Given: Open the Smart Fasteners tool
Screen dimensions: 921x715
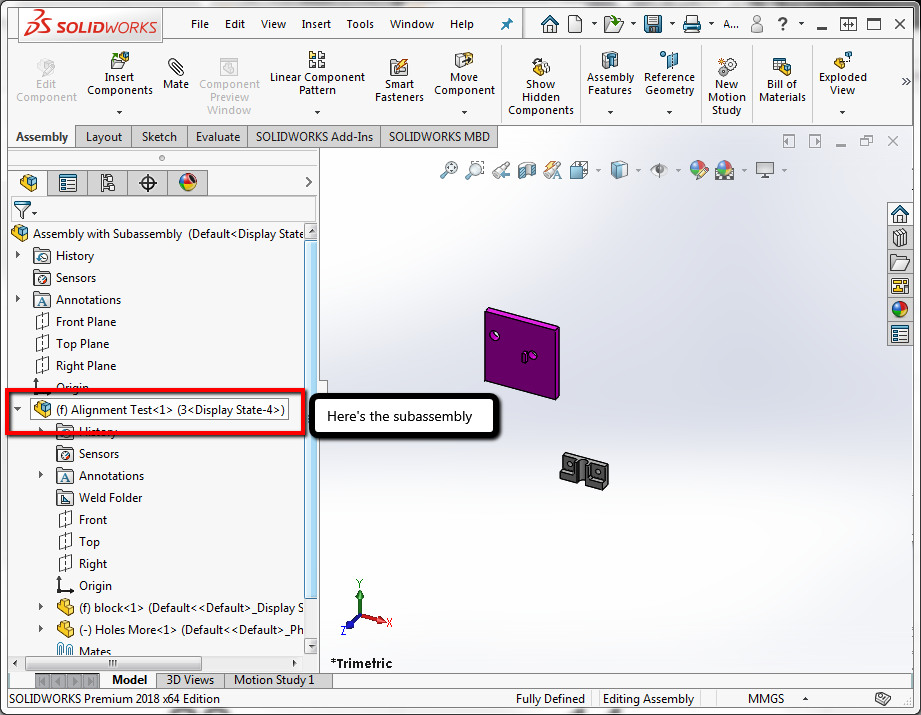Looking at the screenshot, I should [399, 81].
